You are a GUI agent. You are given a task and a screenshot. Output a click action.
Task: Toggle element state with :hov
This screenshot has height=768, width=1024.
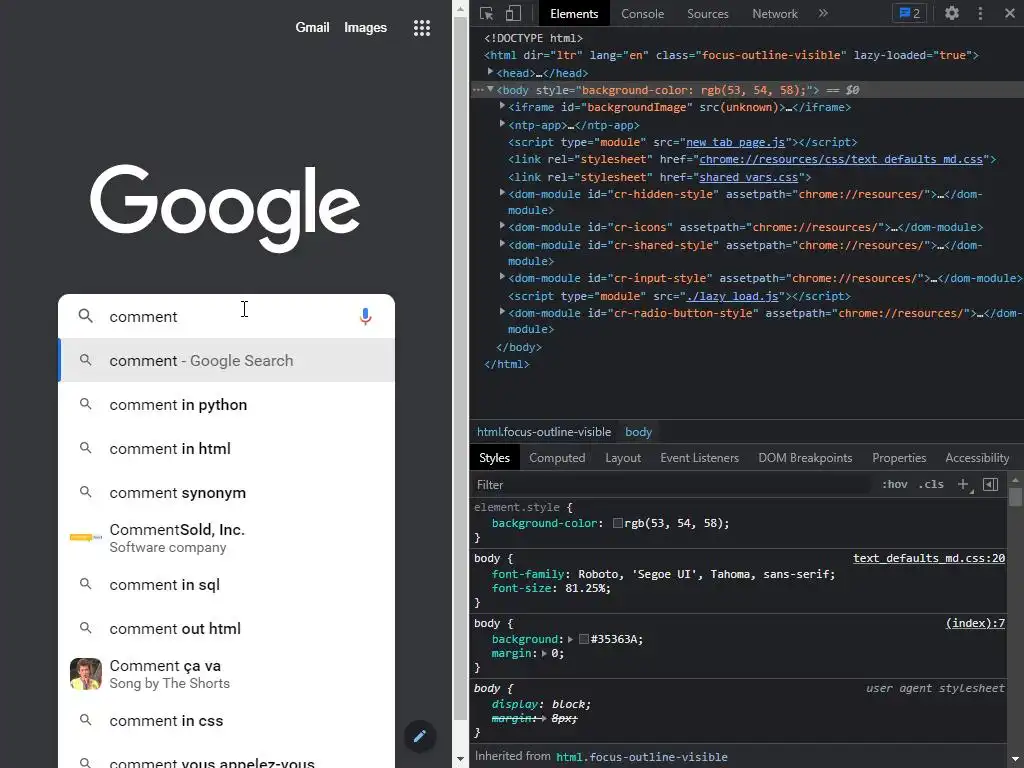click(894, 484)
